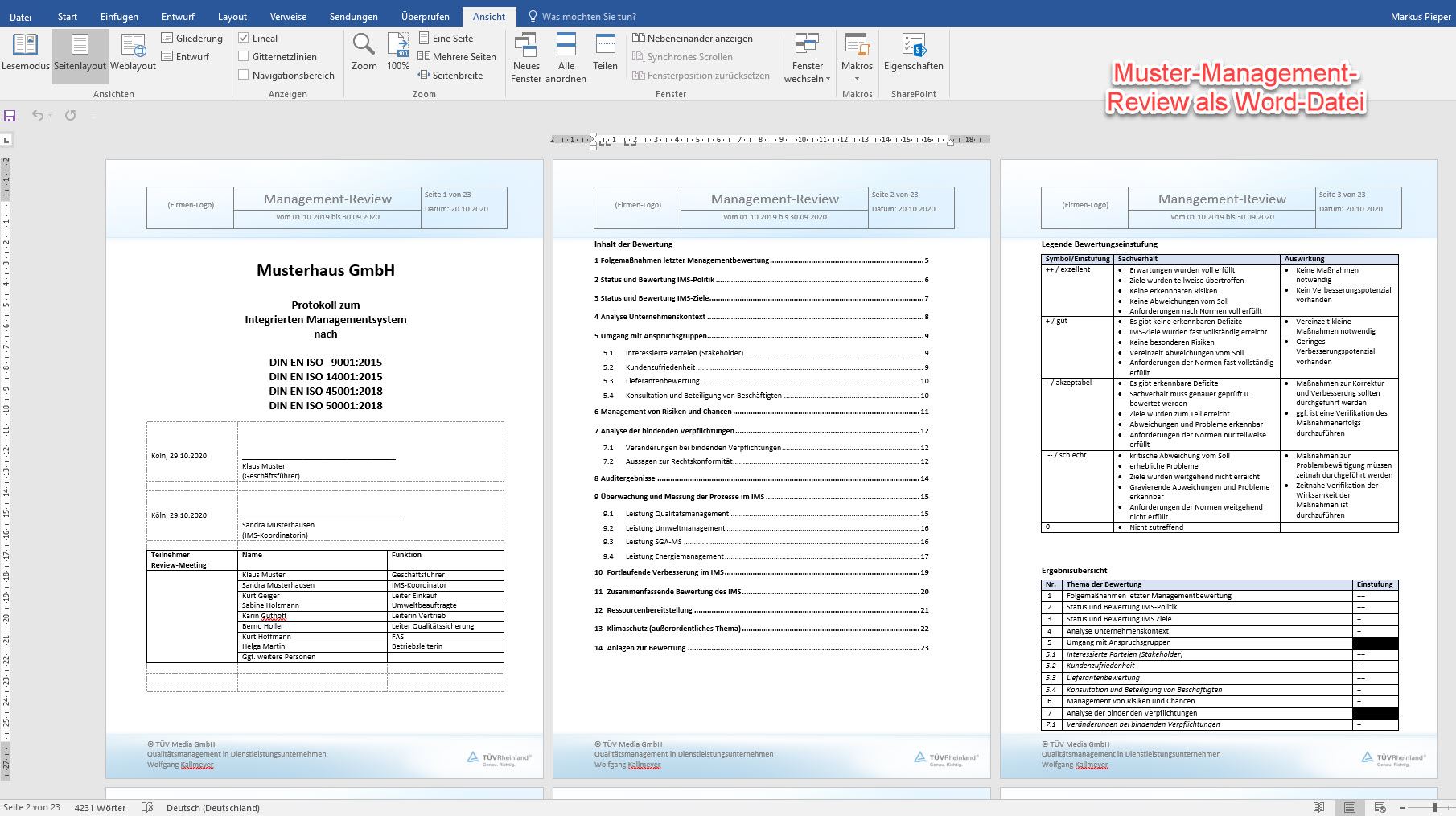
Task: Arrange all windows with Alle anordnen
Action: 566,56
